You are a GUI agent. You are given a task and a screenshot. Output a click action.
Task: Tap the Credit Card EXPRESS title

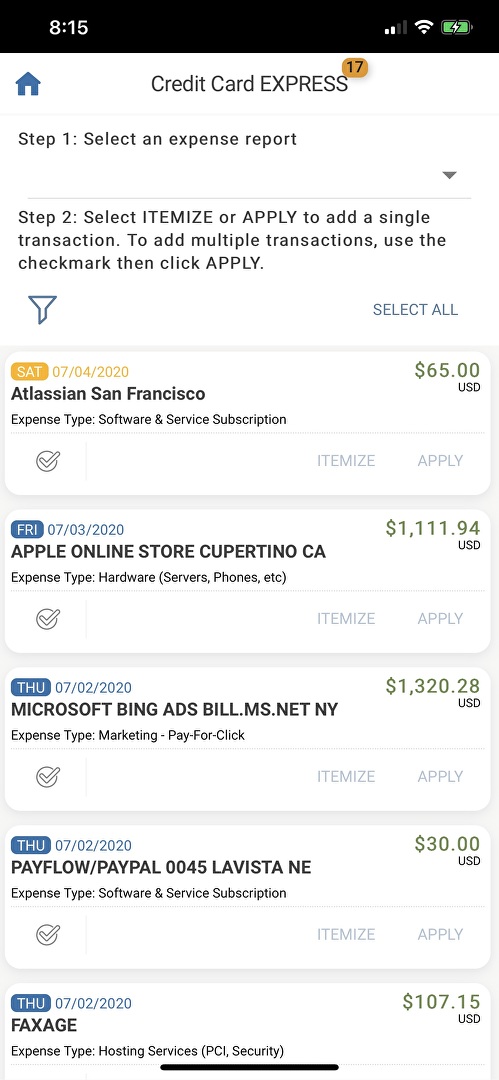coord(250,84)
